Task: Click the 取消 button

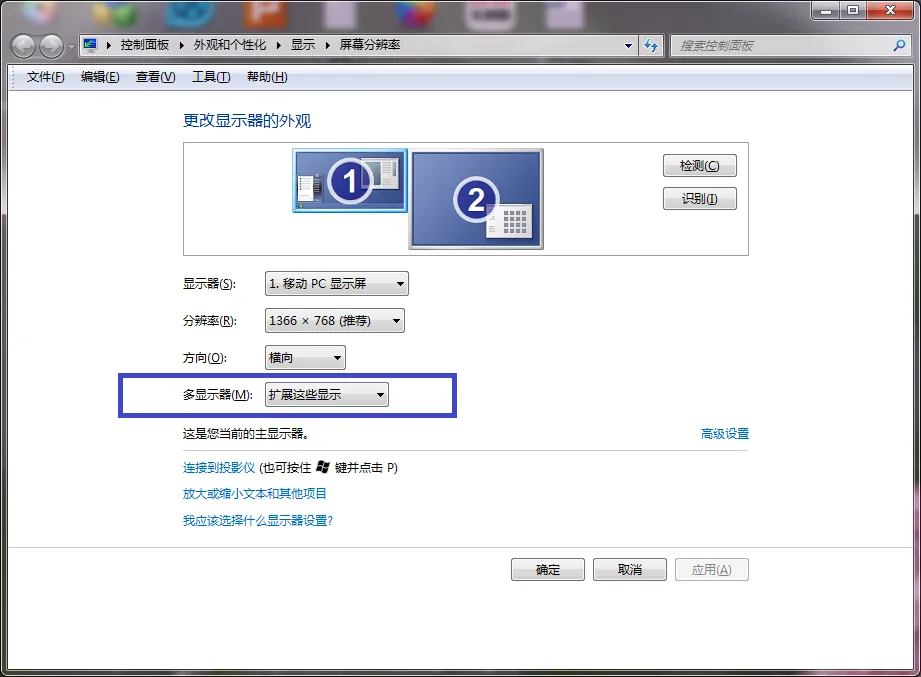Action: pyautogui.click(x=630, y=570)
